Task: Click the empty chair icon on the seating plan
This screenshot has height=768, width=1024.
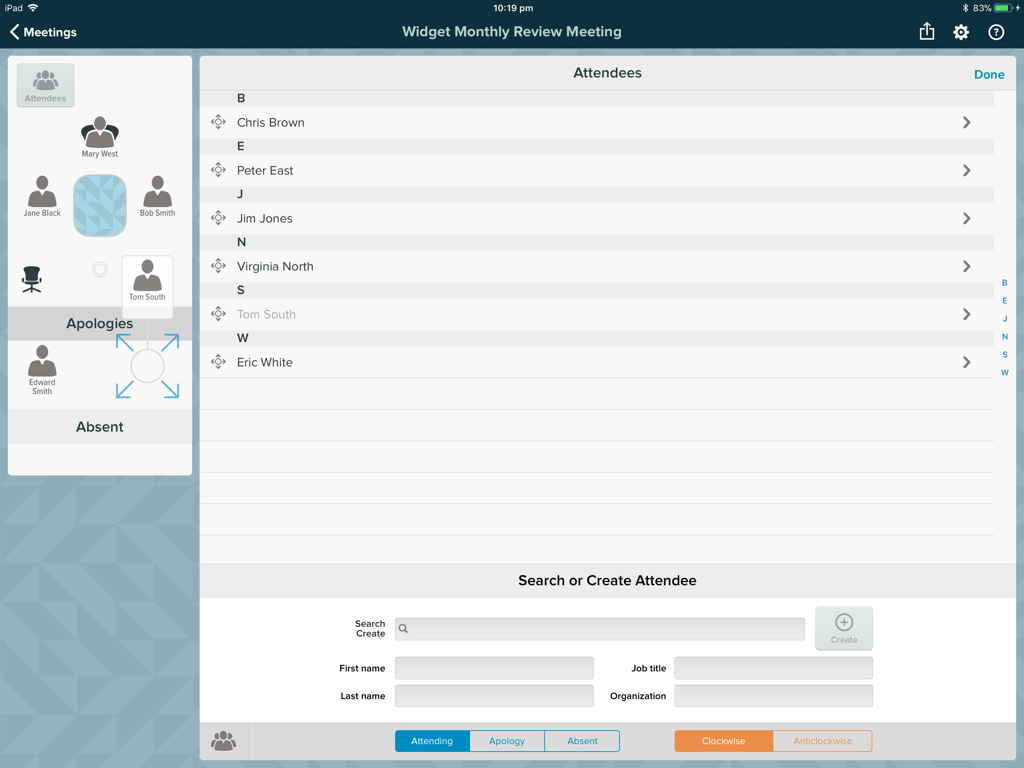Action: (32, 279)
